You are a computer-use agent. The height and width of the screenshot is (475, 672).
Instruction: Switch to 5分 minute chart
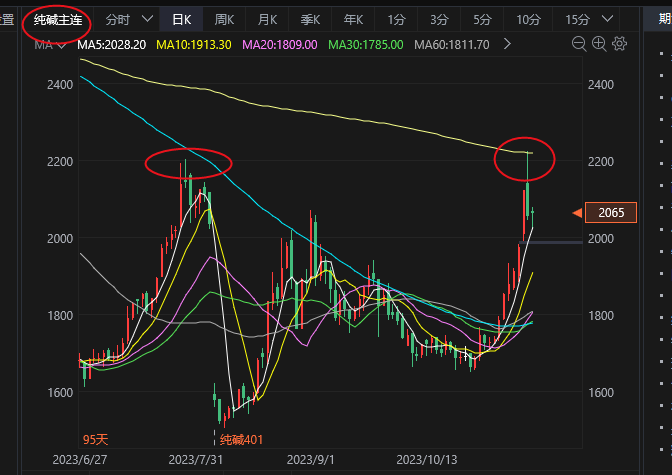coord(482,19)
